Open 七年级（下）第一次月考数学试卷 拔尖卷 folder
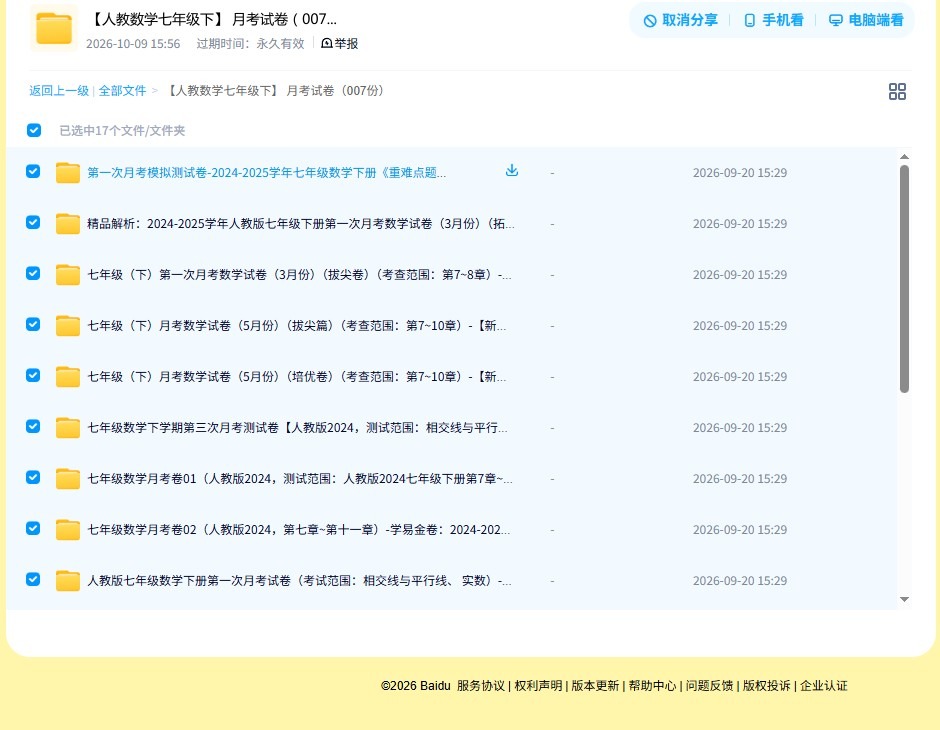 [x=299, y=274]
